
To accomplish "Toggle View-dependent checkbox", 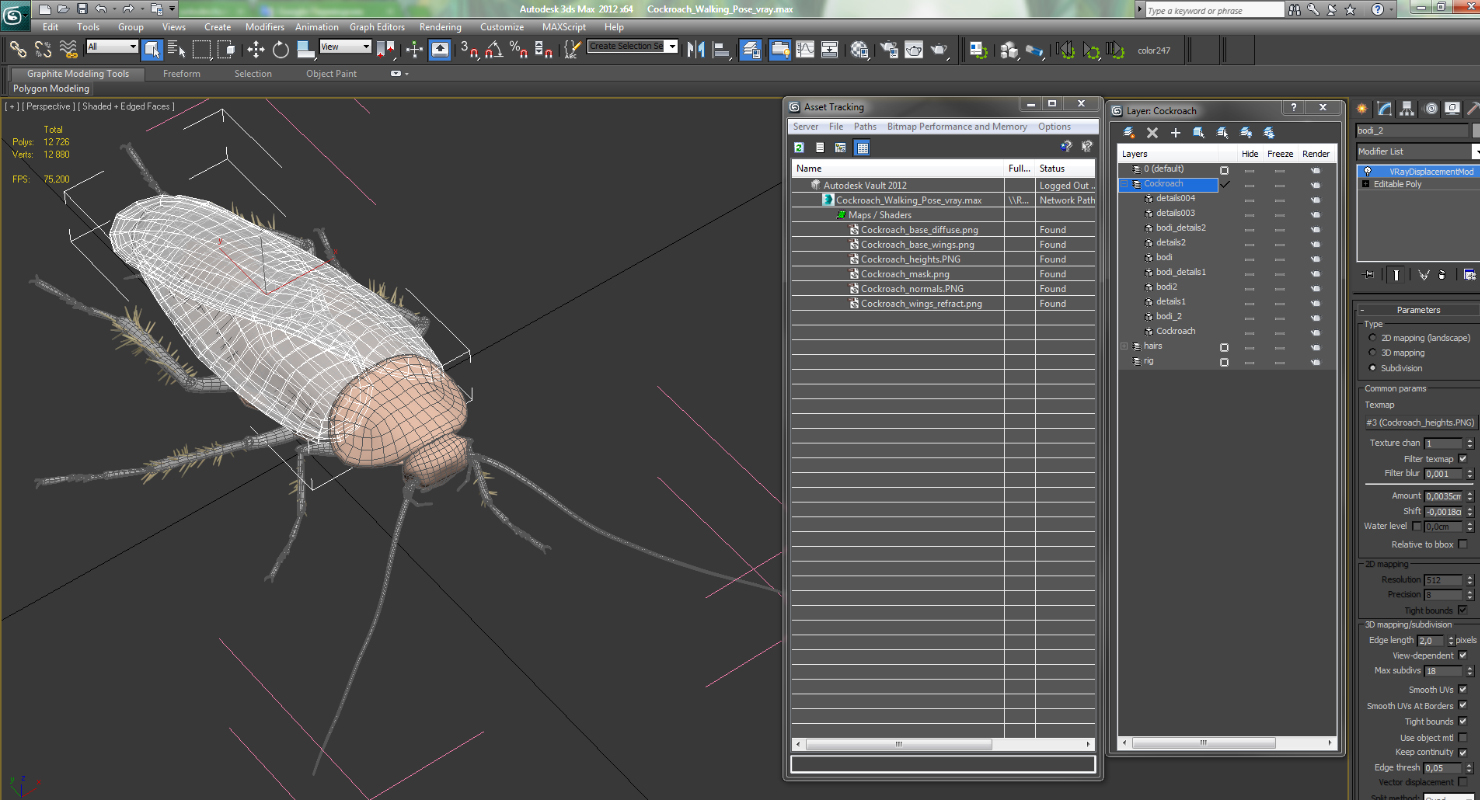I will coord(1462,655).
